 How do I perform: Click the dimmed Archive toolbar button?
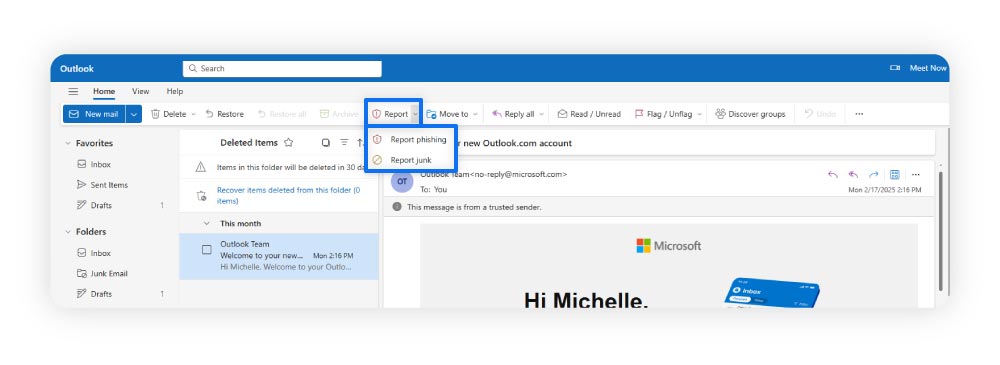(339, 114)
